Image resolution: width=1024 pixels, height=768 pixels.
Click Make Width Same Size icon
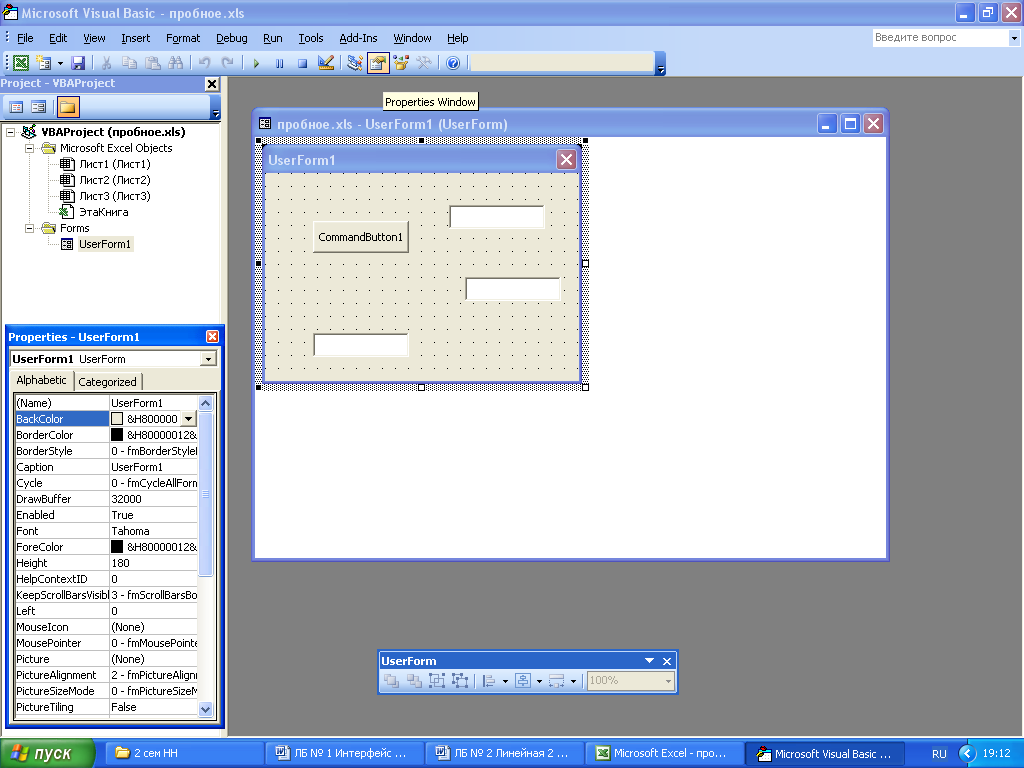[557, 680]
